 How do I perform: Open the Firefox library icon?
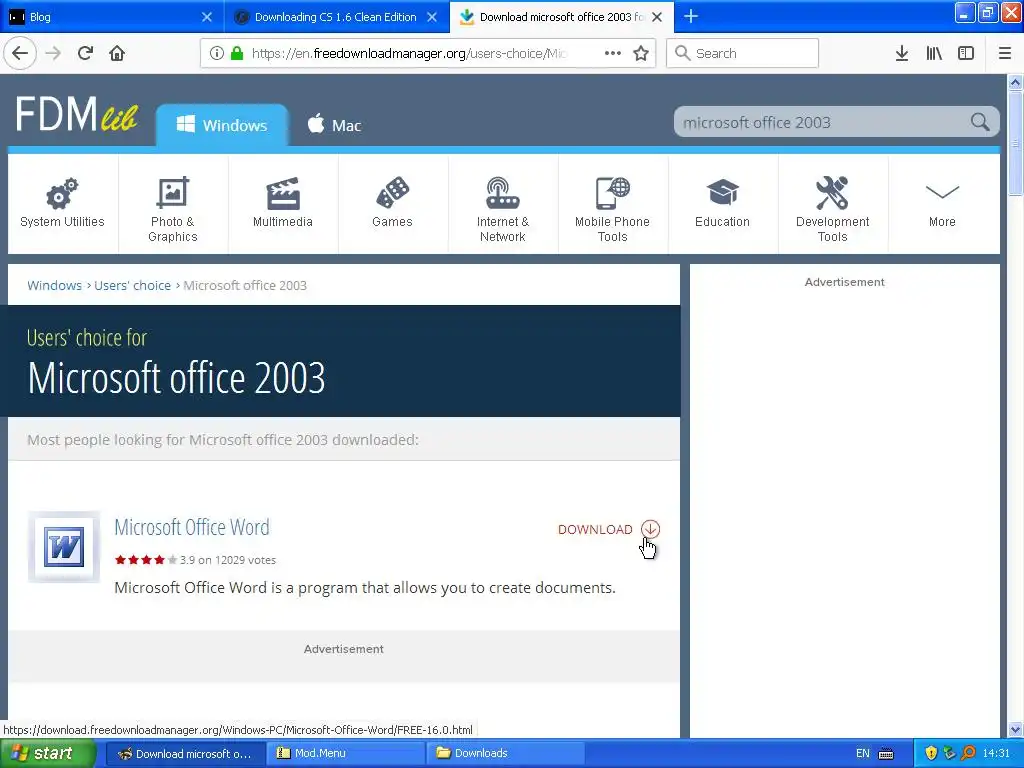click(x=934, y=53)
